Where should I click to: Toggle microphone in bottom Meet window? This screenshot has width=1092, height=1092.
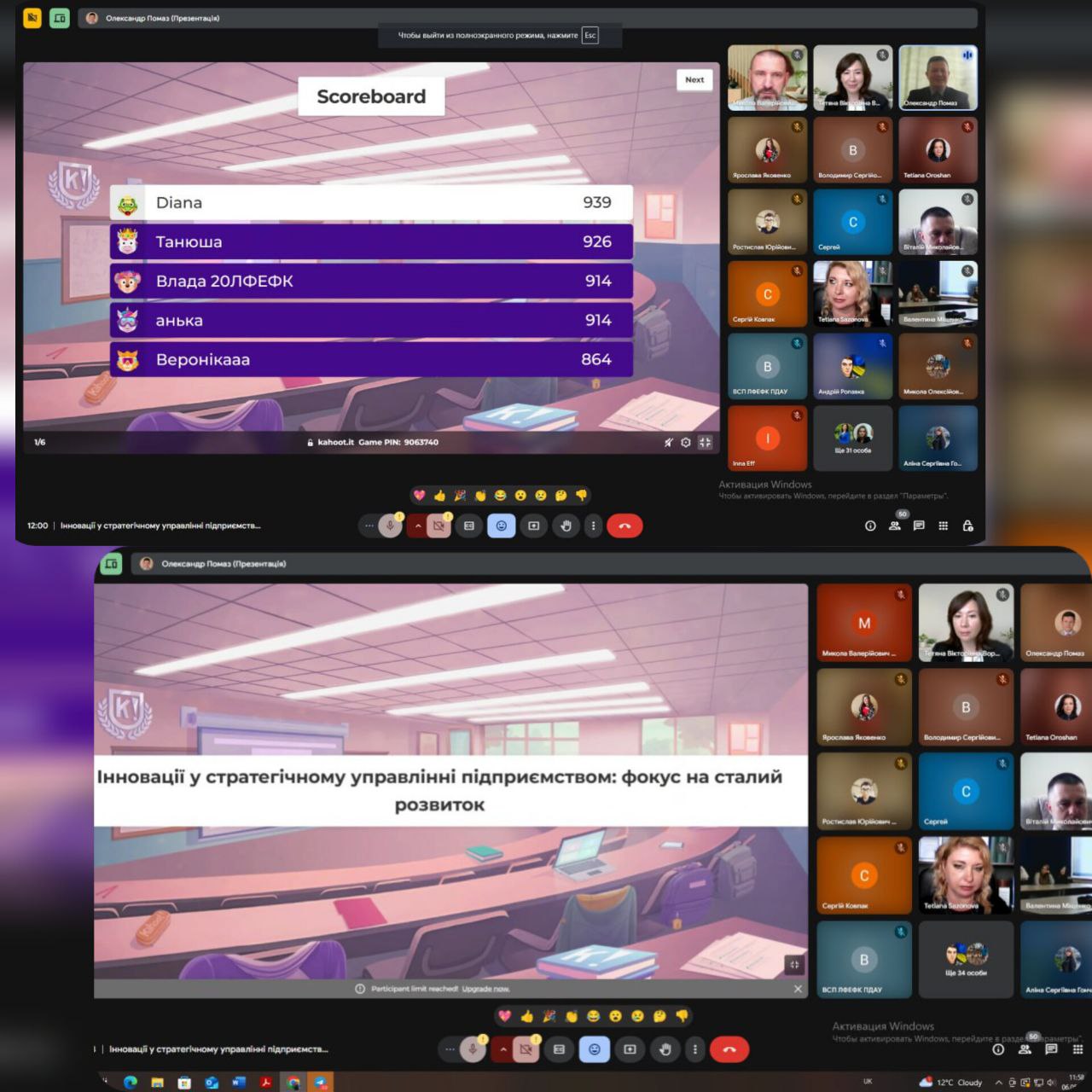point(473,1049)
